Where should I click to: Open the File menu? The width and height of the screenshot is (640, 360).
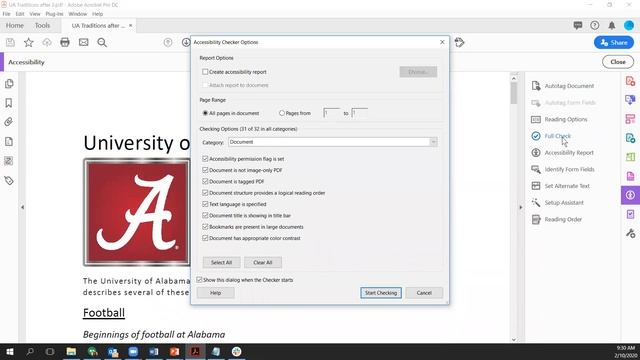coord(7,14)
